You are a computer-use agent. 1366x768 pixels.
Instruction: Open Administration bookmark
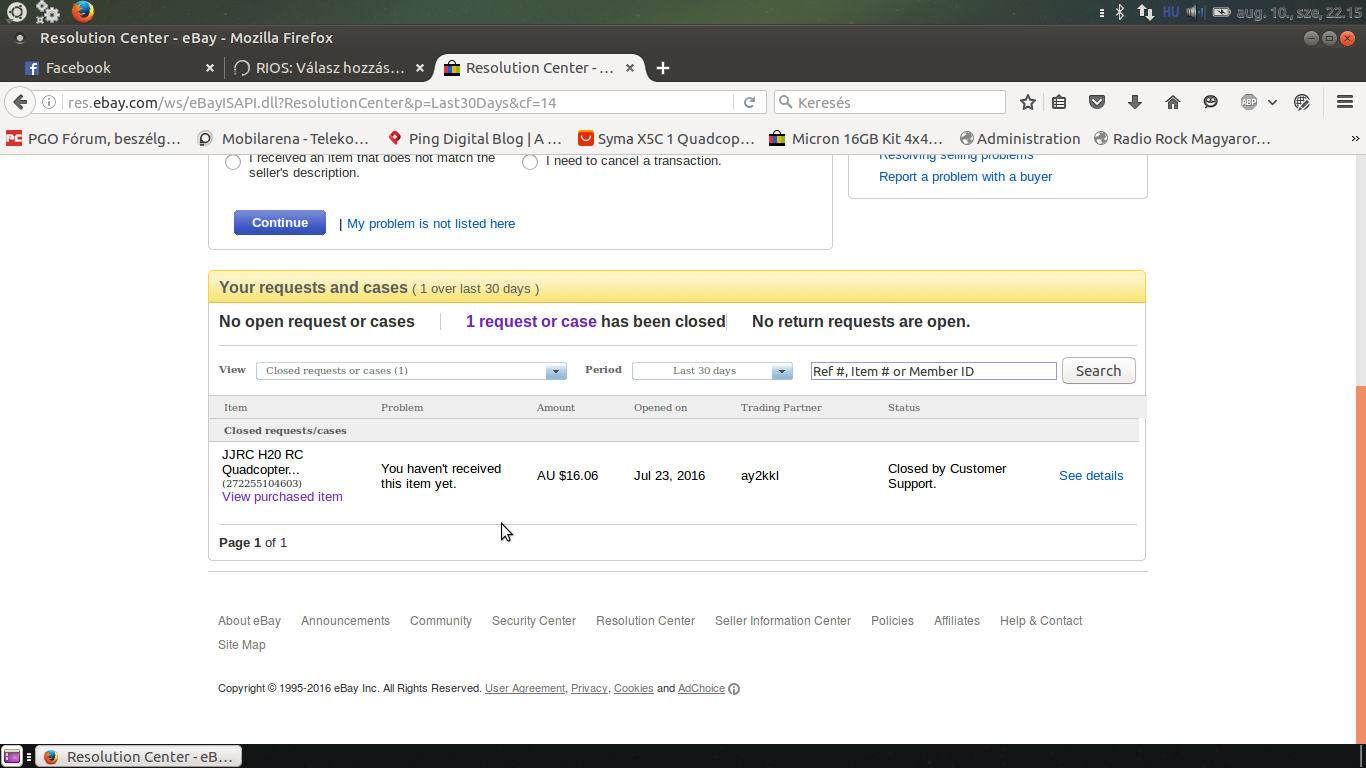[x=1020, y=139]
